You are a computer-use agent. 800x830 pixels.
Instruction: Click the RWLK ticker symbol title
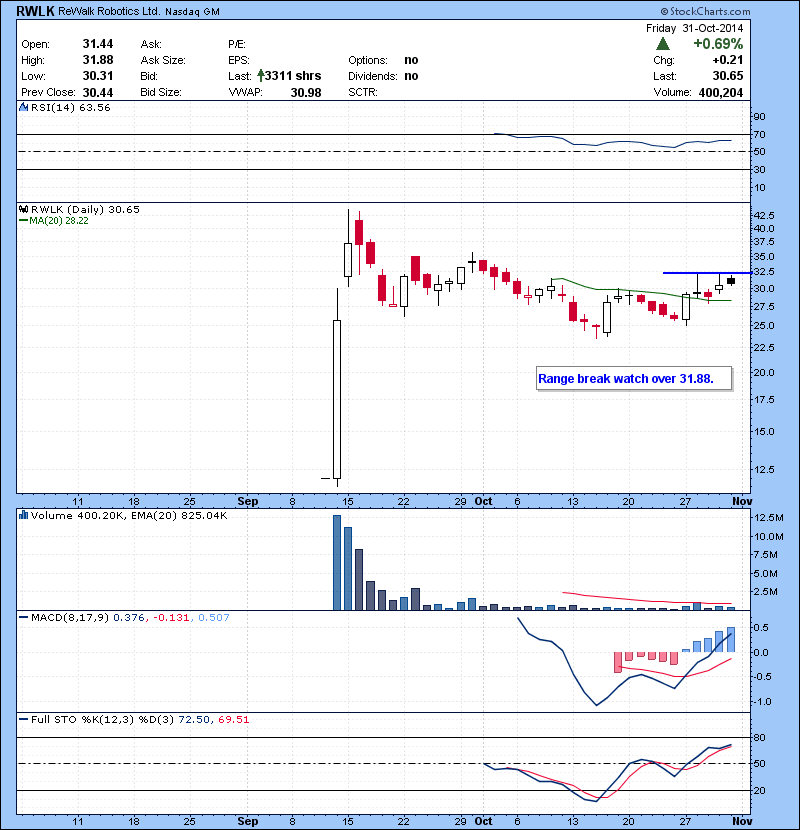pos(35,11)
